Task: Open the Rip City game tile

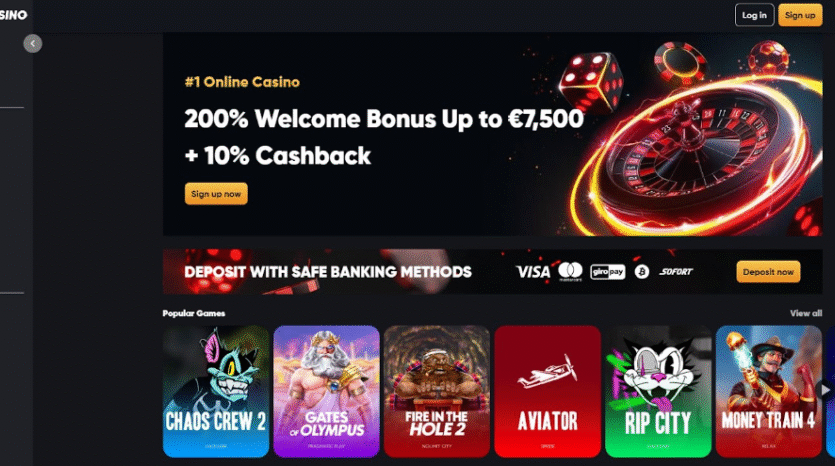Action: (658, 391)
